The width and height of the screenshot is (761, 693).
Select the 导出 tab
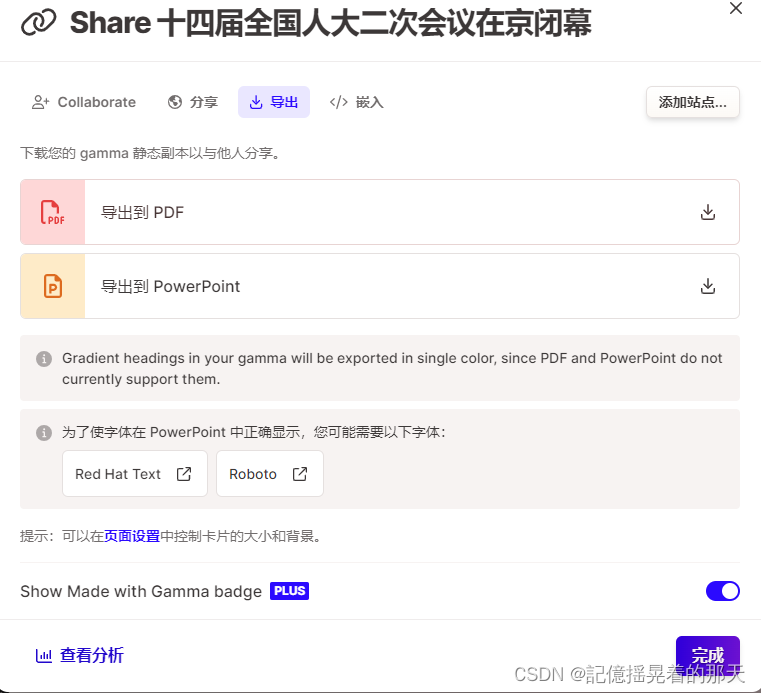(274, 102)
